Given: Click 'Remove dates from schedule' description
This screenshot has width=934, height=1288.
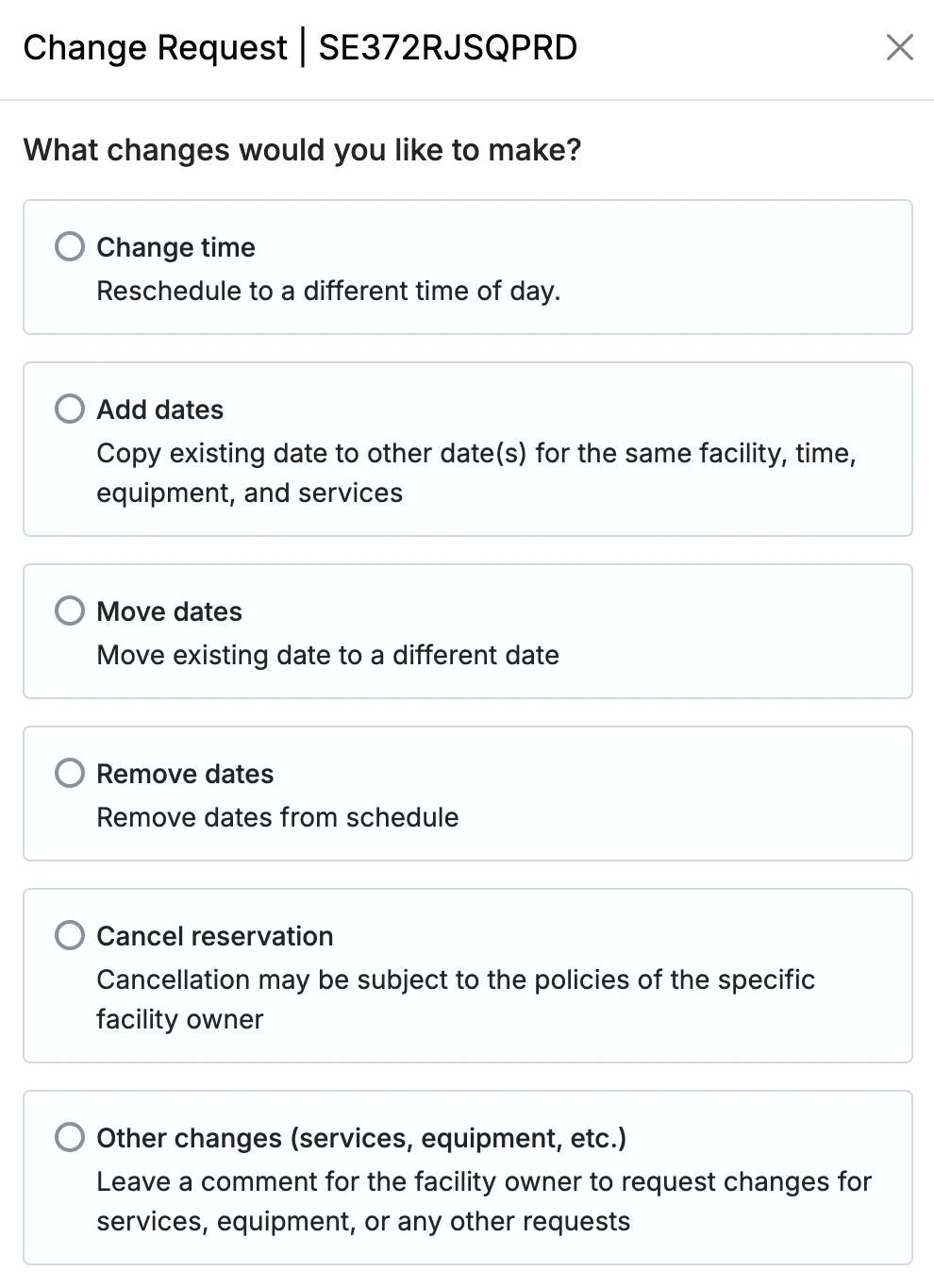Looking at the screenshot, I should point(277,817).
